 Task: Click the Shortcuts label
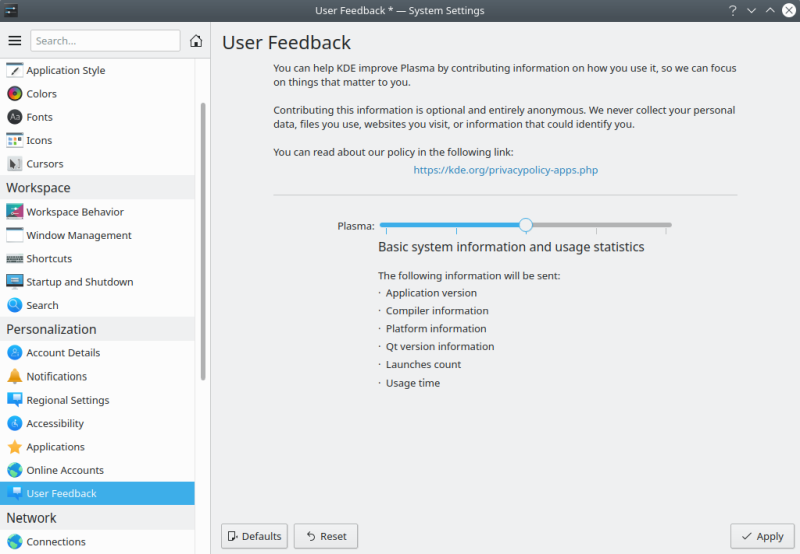[x=49, y=259]
